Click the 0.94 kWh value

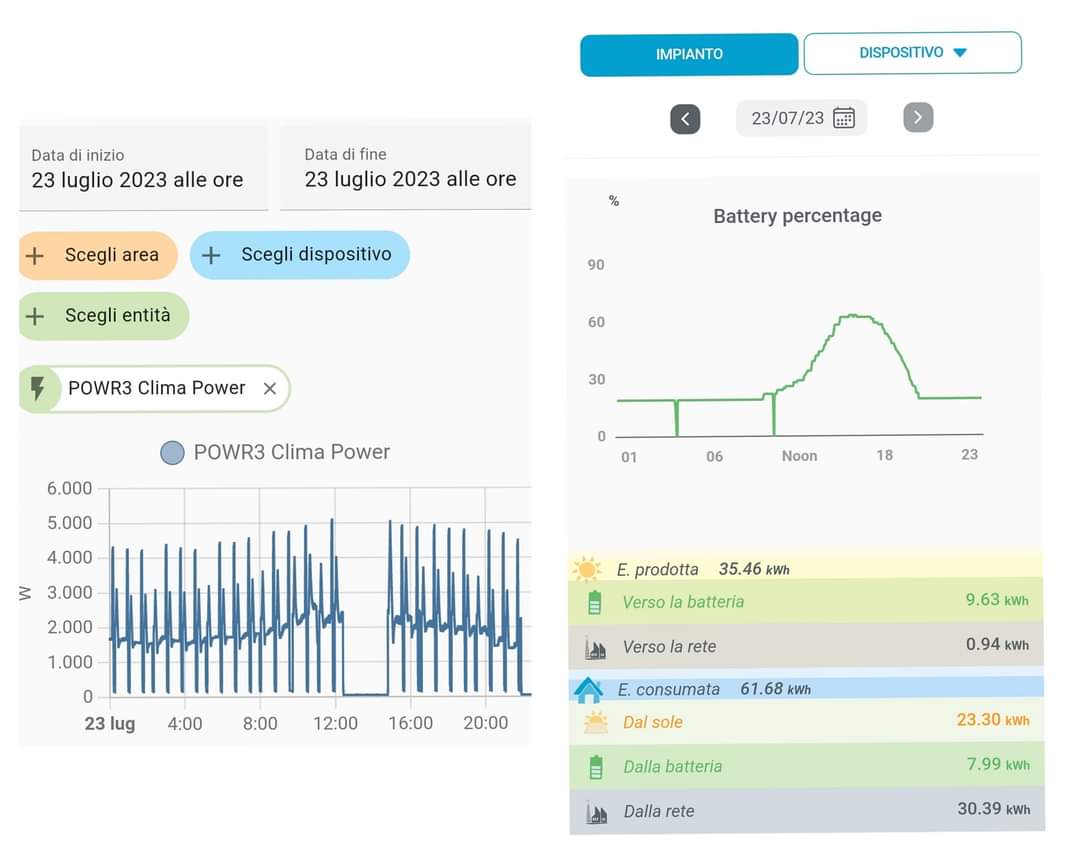pyautogui.click(x=997, y=644)
